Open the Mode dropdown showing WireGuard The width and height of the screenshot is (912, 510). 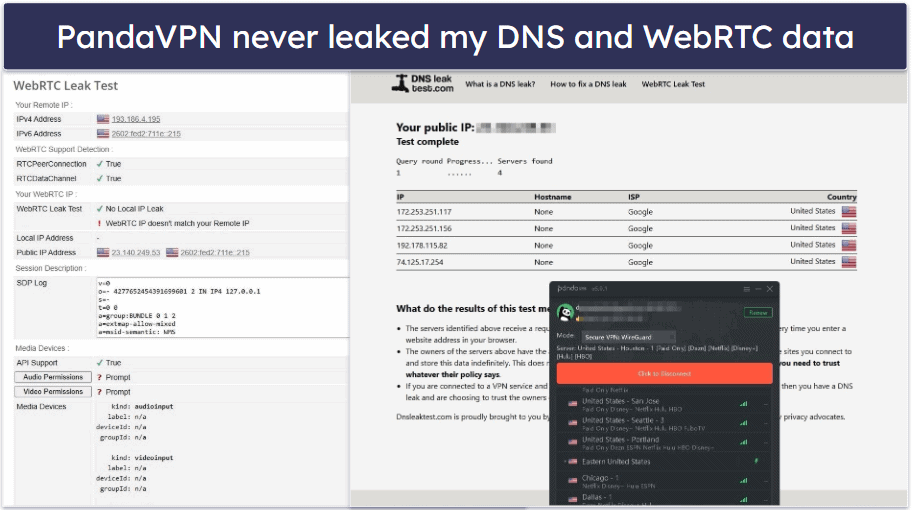pos(629,337)
